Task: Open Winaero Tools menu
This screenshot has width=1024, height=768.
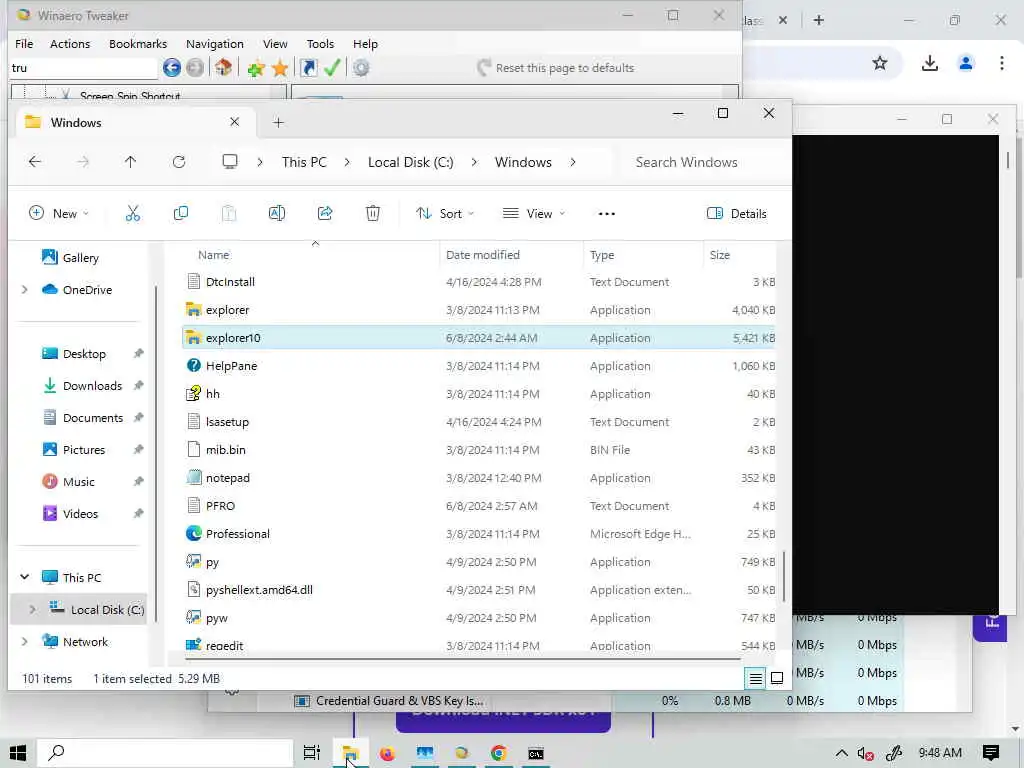Action: [x=320, y=44]
